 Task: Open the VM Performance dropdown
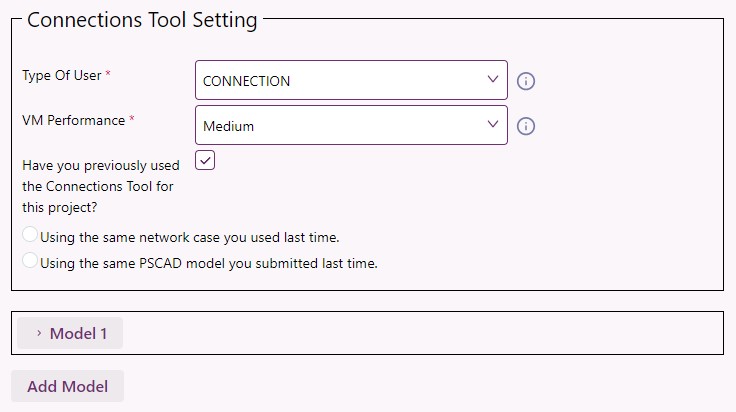click(351, 125)
